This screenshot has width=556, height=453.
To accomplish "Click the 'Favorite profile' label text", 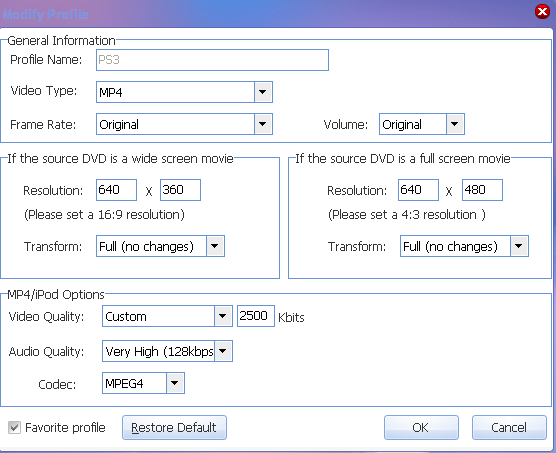I will click(x=65, y=427).
